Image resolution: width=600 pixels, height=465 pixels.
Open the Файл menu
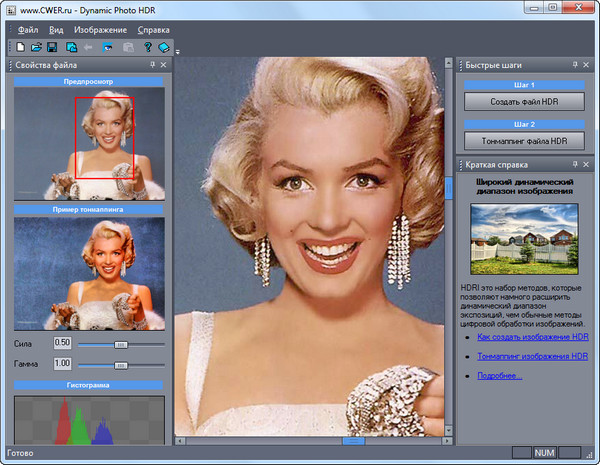[28, 30]
